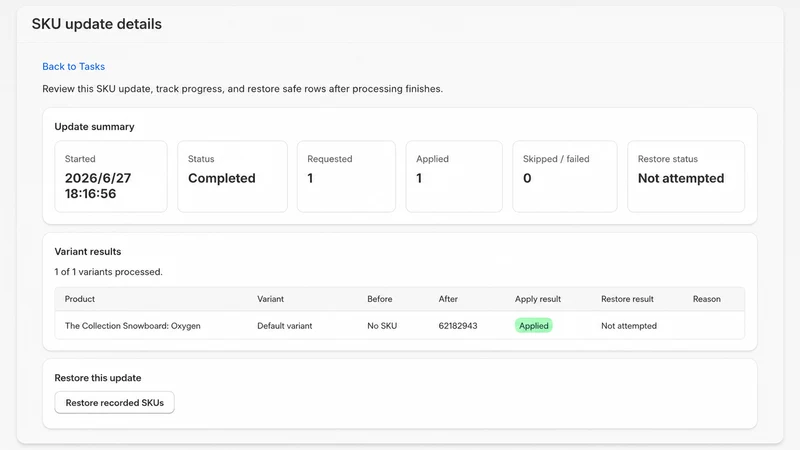
Task: Click the Not attempted restore status card value
Action: [681, 178]
